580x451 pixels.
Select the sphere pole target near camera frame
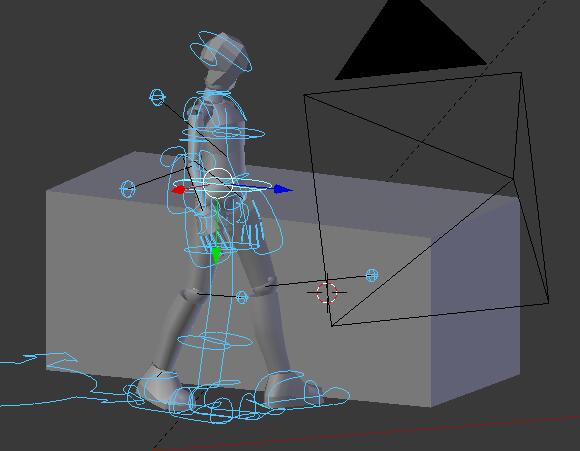372,275
